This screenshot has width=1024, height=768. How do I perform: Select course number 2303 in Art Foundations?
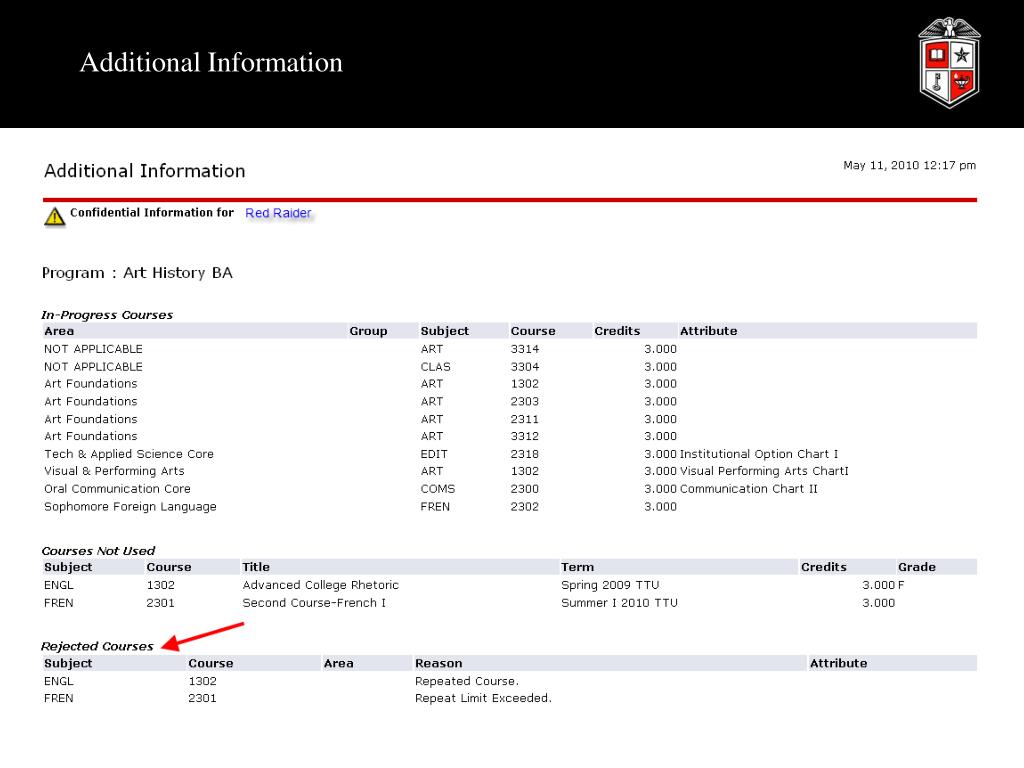pyautogui.click(x=524, y=401)
